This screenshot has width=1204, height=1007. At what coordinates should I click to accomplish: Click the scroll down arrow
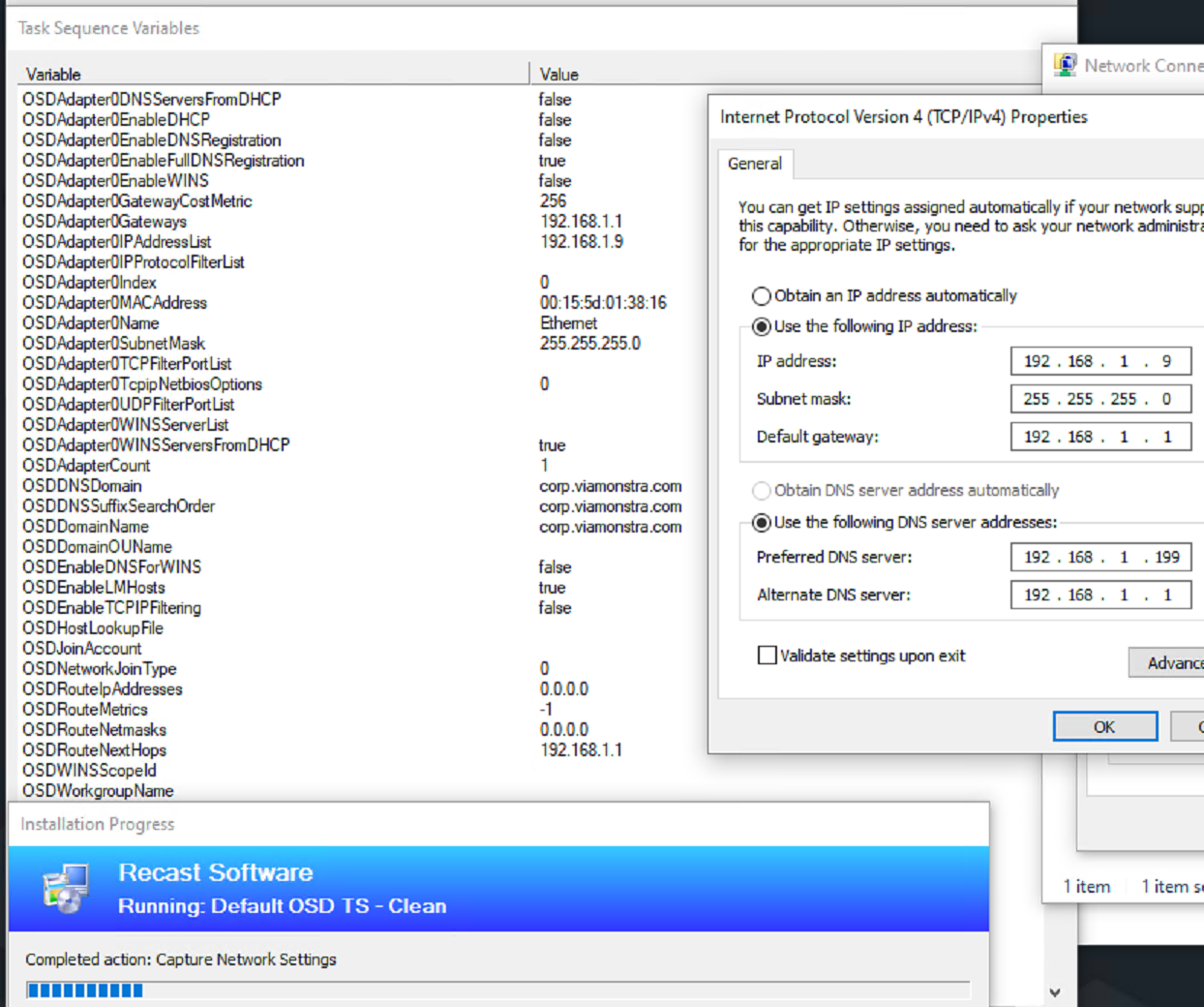tap(1055, 992)
